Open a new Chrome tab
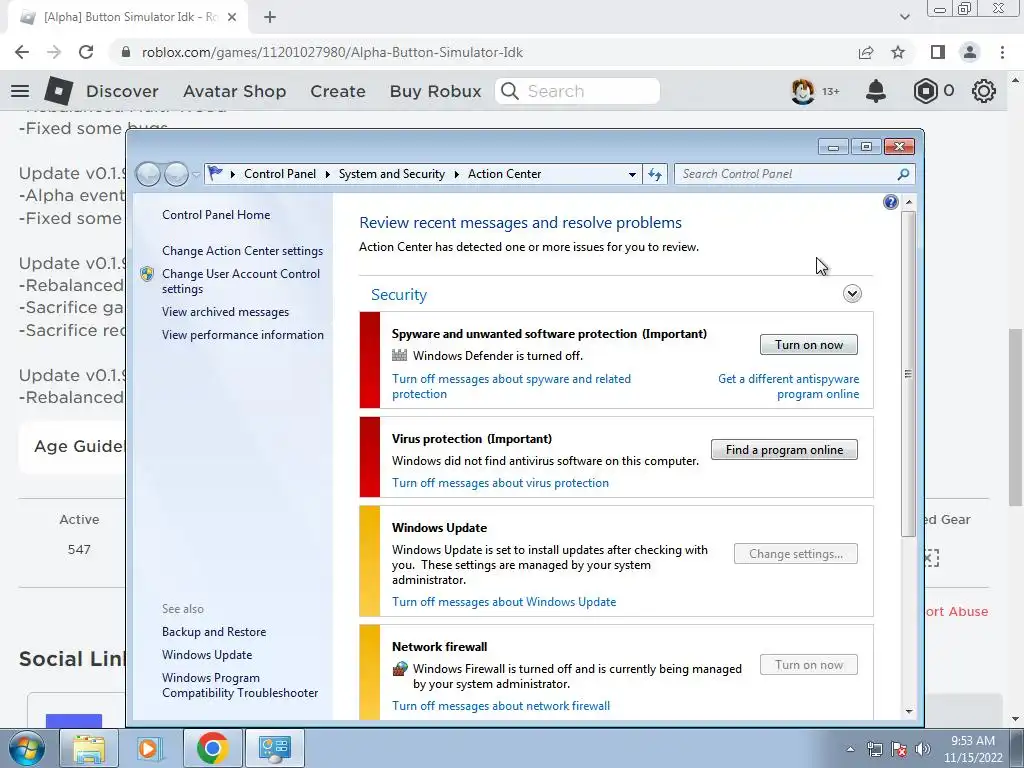This screenshot has height=768, width=1024. (270, 17)
